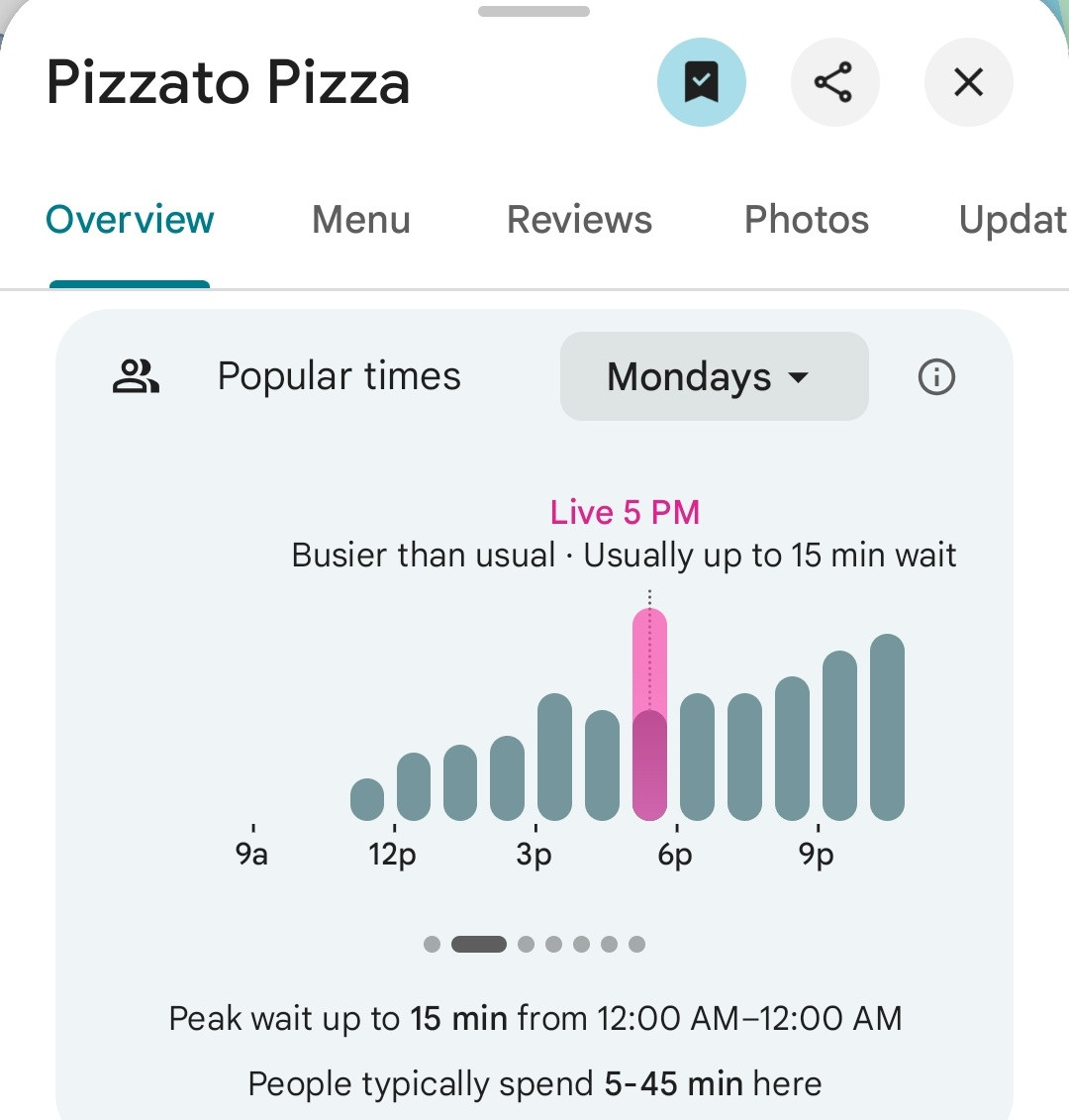Screen dimensions: 1069x1120
Task: Select the shortest bar before 12p
Action: click(x=367, y=799)
